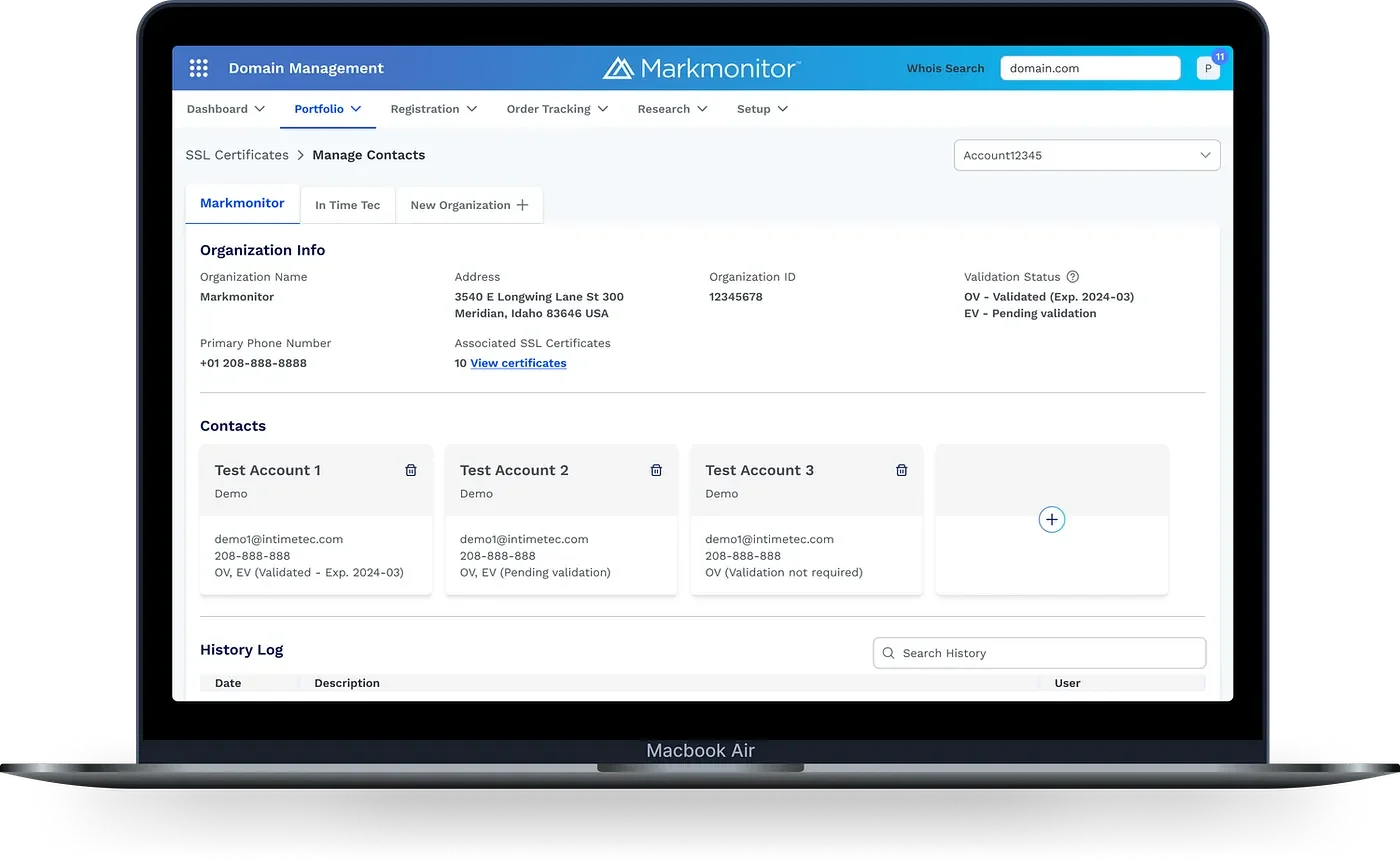Click OV, EV (Validated - Exp. 2024-03) text

(x=309, y=573)
